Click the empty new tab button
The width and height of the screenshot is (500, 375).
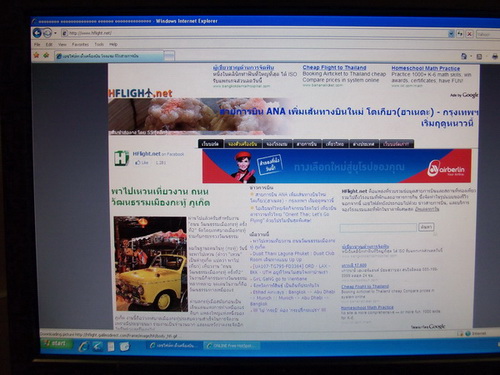(x=169, y=56)
